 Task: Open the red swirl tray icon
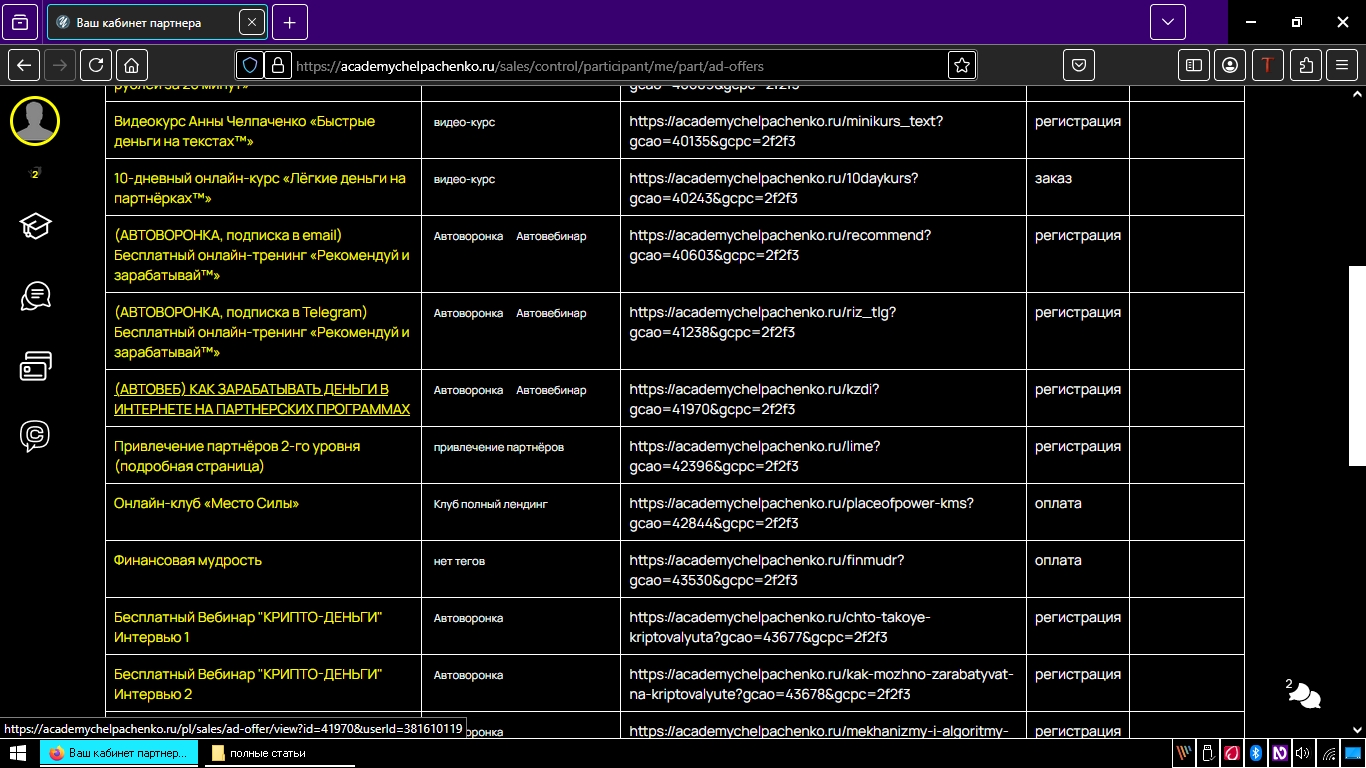coord(1232,753)
